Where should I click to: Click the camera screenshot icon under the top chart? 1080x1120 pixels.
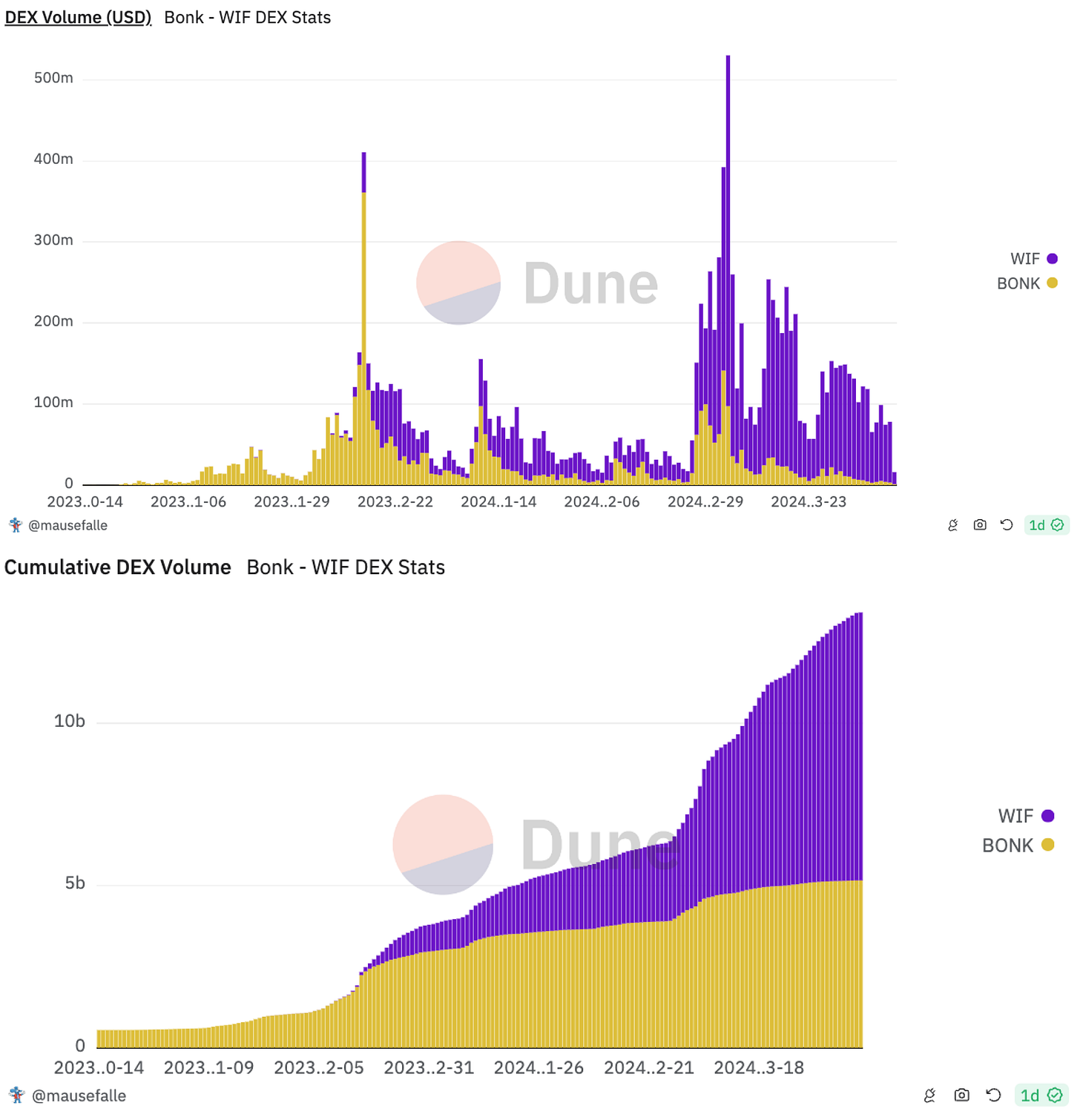coord(980,525)
